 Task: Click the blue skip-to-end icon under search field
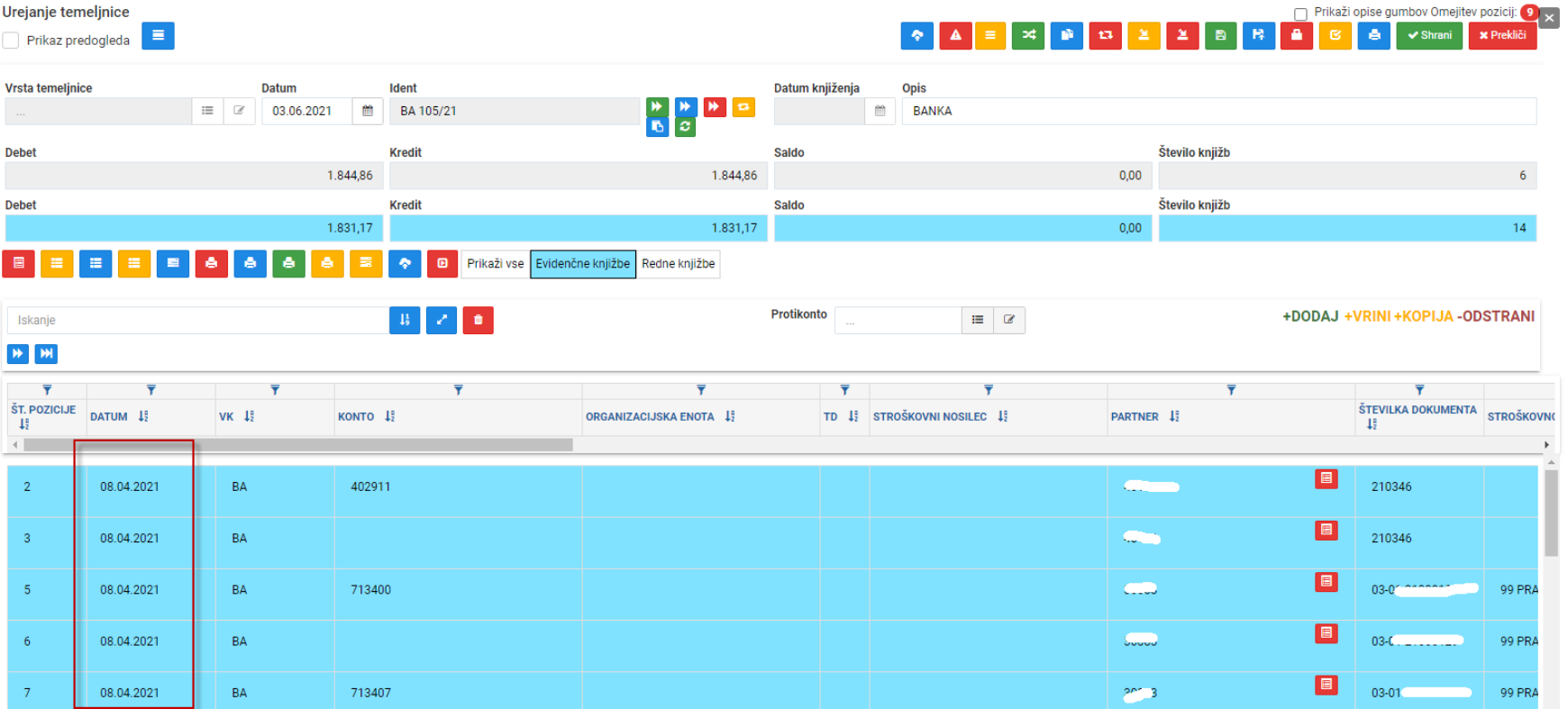tap(46, 353)
